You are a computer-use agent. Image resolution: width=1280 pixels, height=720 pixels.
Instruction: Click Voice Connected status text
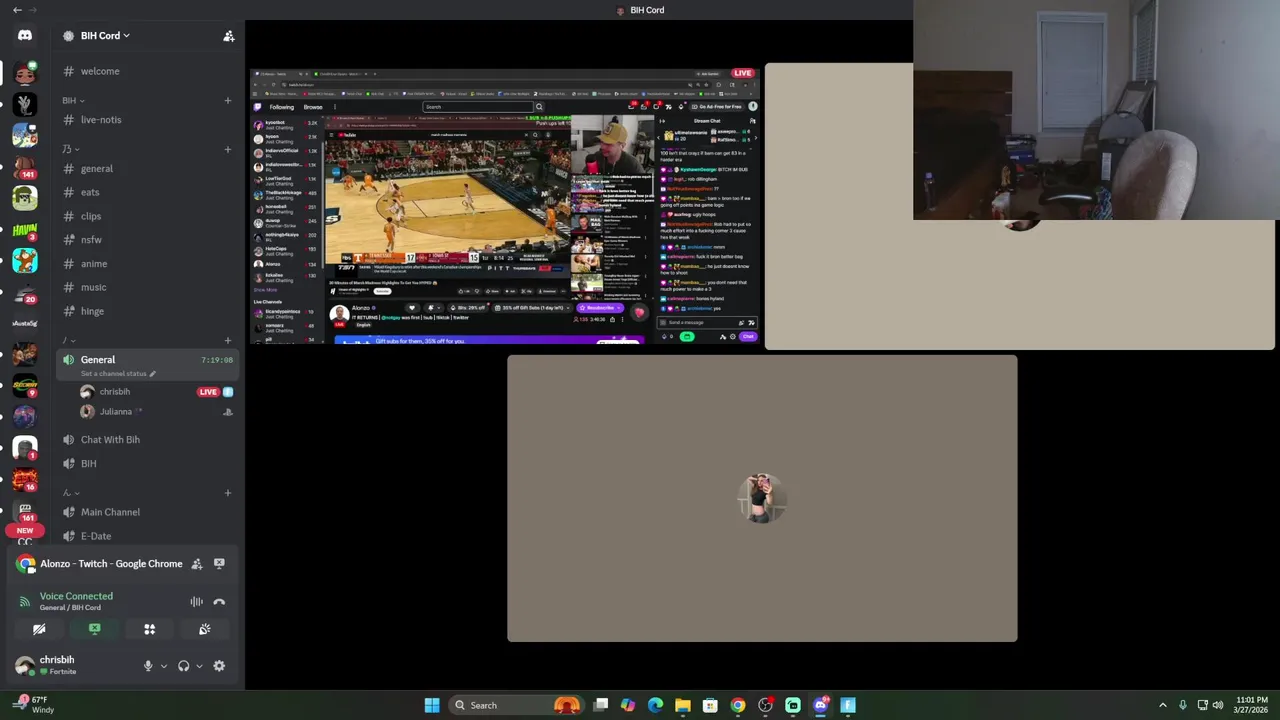click(x=76, y=596)
